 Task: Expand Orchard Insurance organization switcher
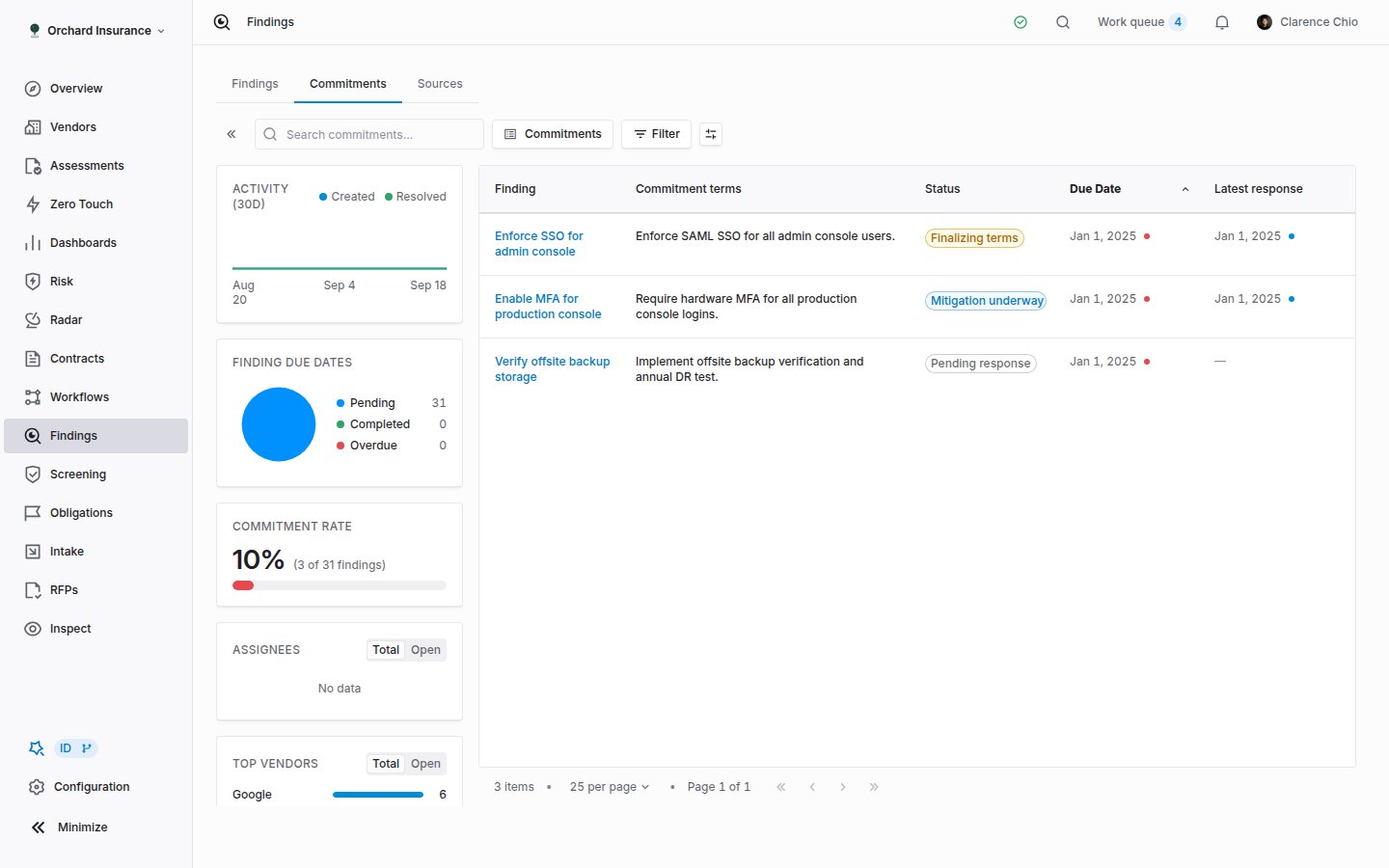point(96,31)
